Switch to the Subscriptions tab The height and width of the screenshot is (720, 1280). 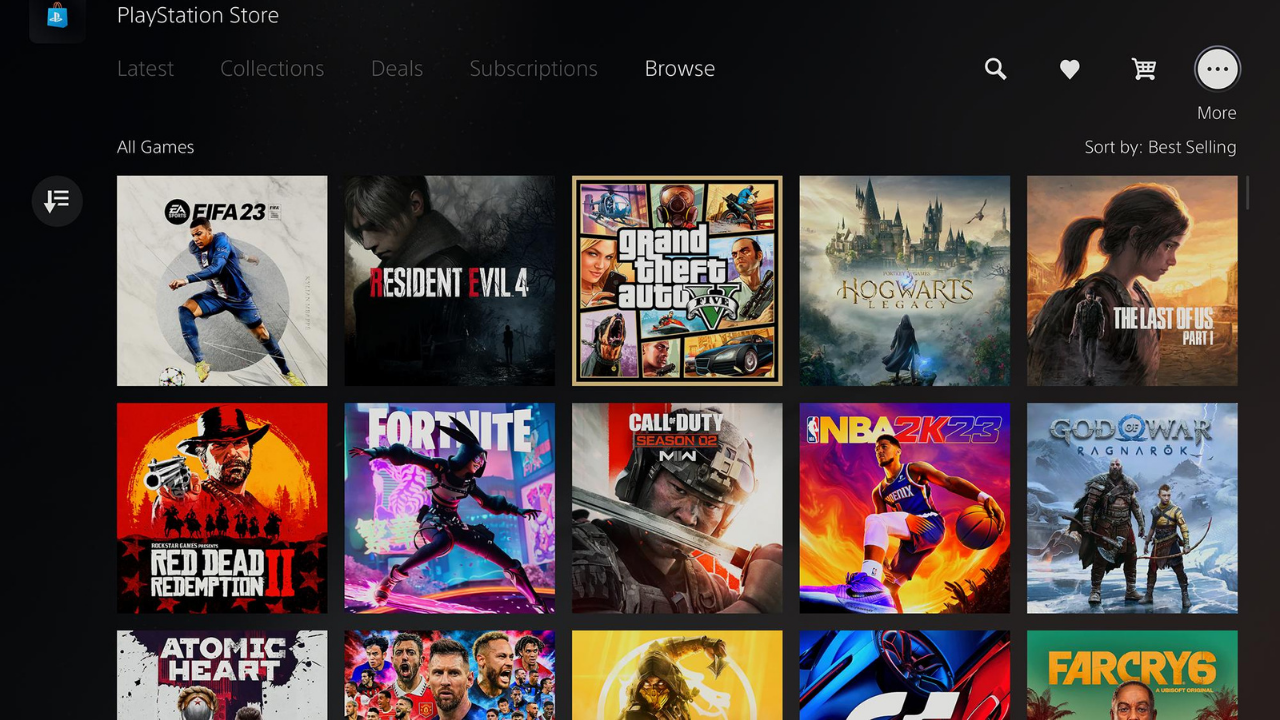(533, 69)
